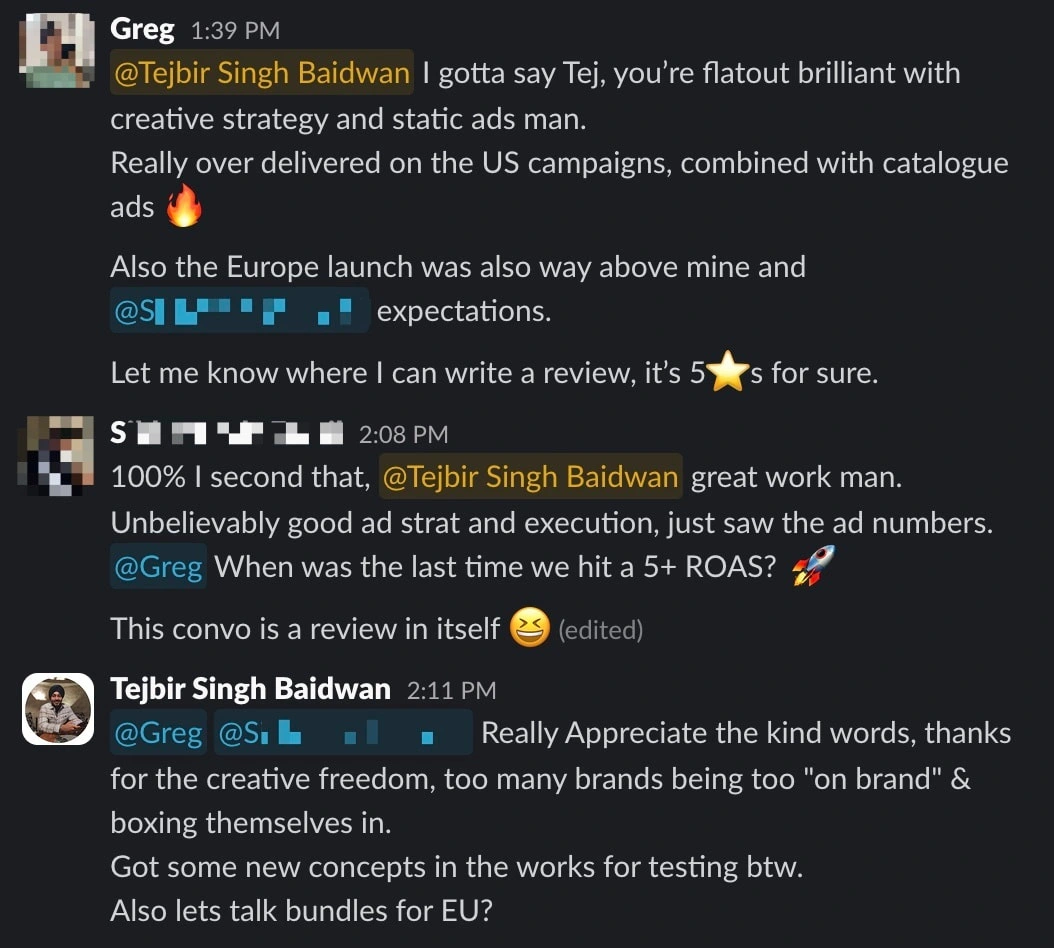Open blurred @S mention before 'expectations'
The height and width of the screenshot is (948, 1054).
click(240, 311)
